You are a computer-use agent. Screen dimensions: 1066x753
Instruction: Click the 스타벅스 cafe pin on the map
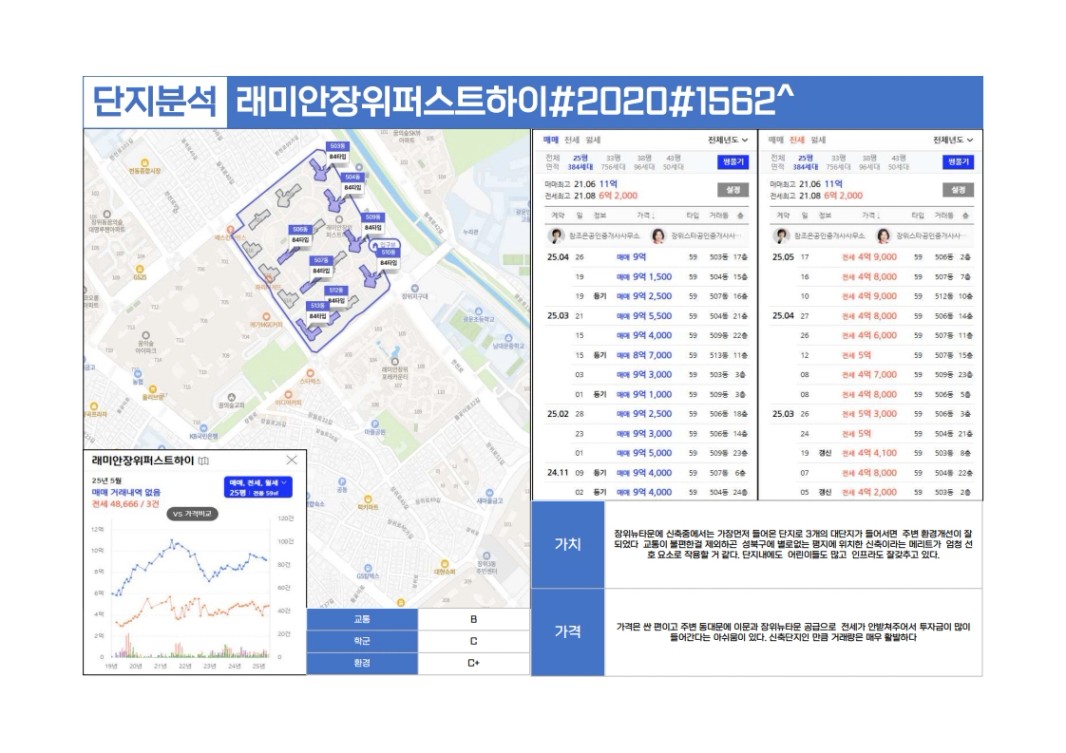[311, 374]
